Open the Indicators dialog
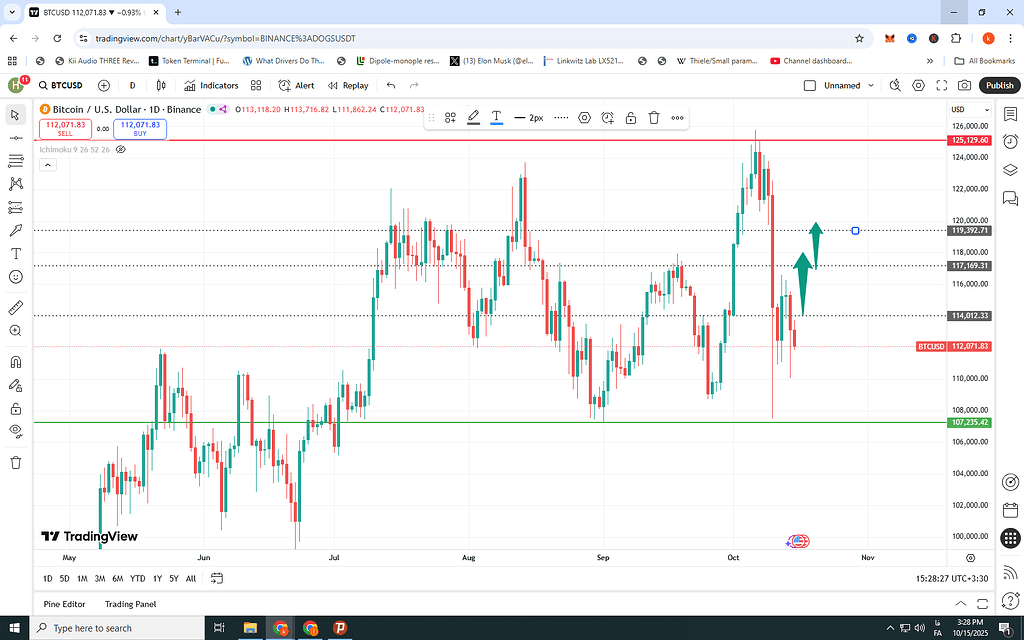Image resolution: width=1024 pixels, height=640 pixels. pyautogui.click(x=211, y=86)
